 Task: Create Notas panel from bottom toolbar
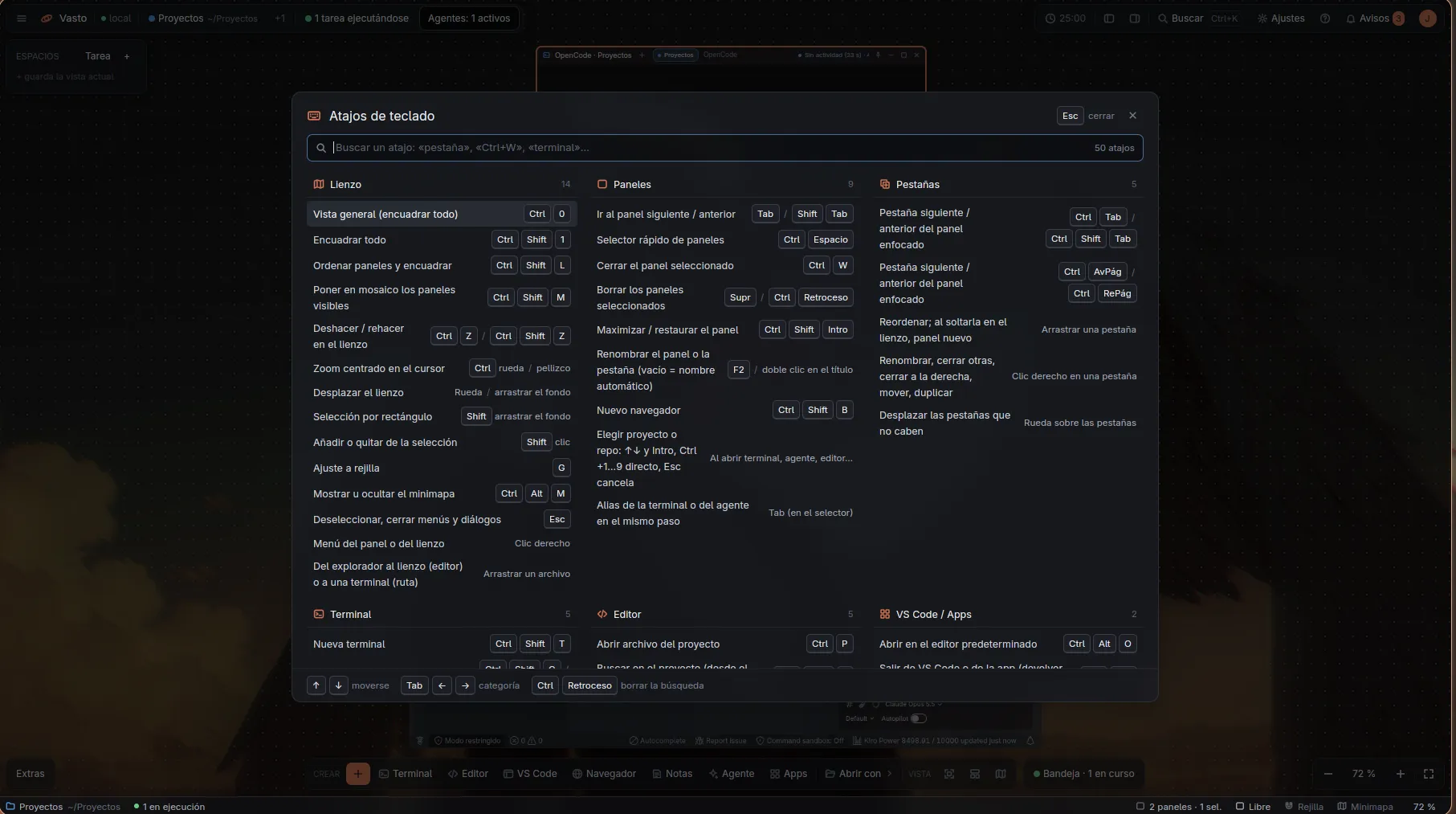click(672, 774)
